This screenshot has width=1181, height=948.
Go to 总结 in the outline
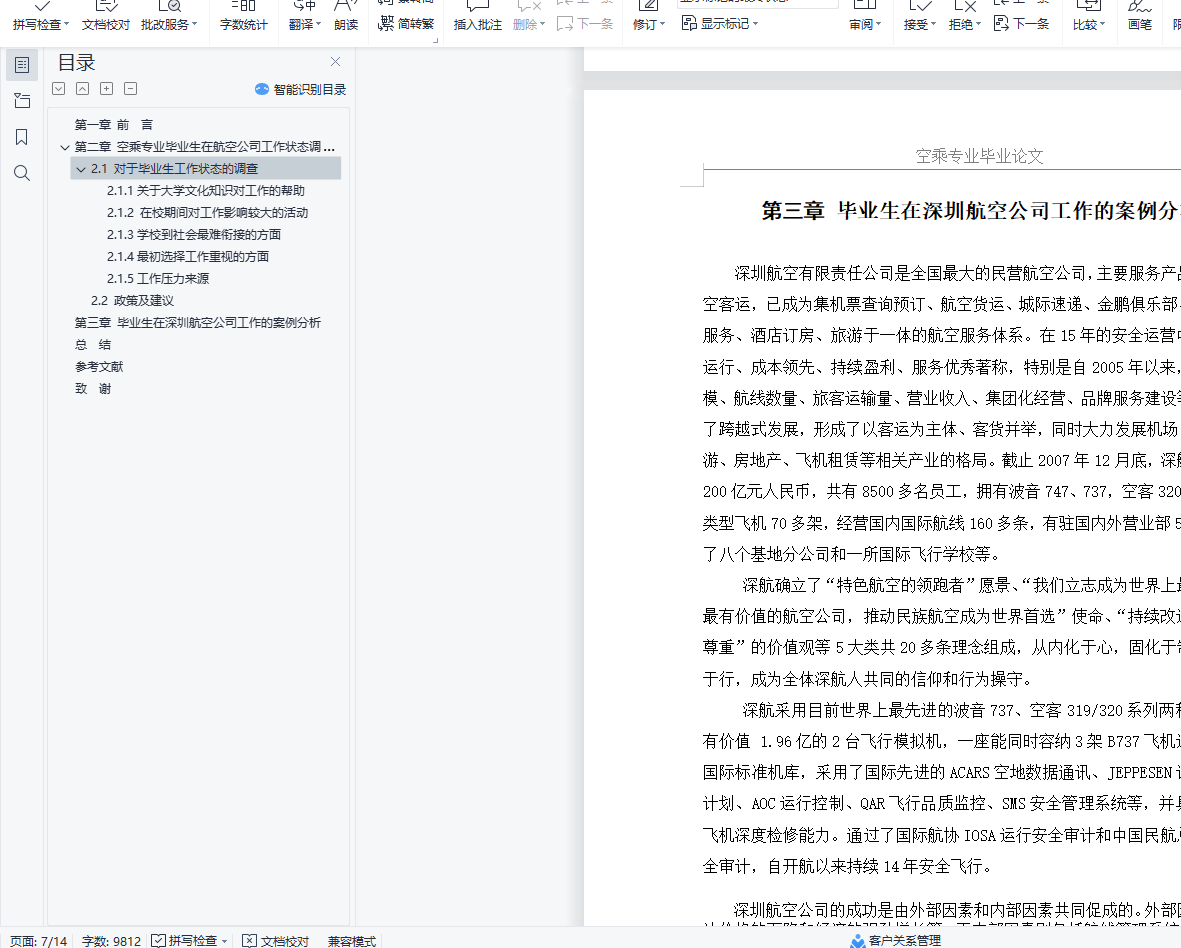(x=93, y=344)
